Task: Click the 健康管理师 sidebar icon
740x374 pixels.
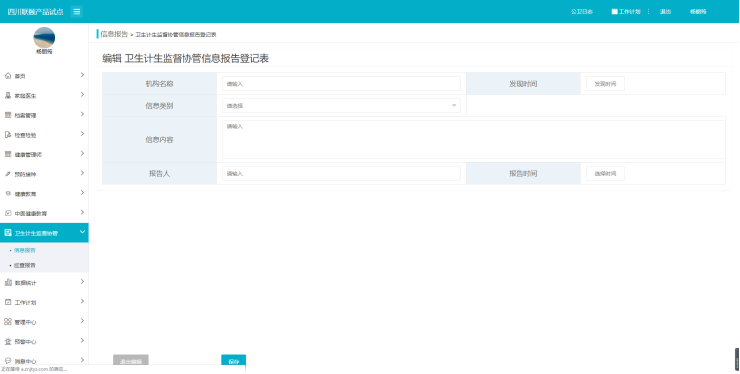Action: (8, 154)
